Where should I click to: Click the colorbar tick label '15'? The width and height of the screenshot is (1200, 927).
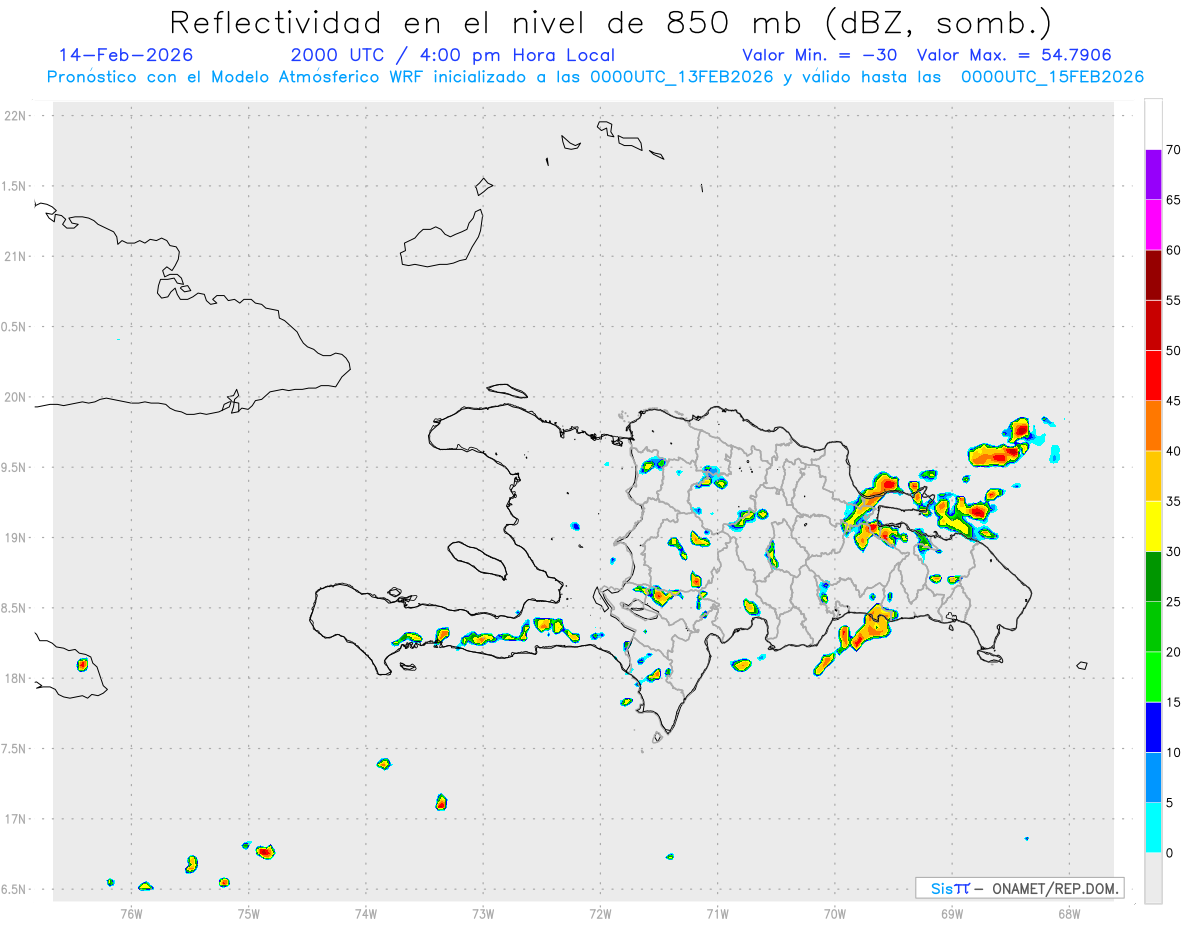tap(1173, 702)
